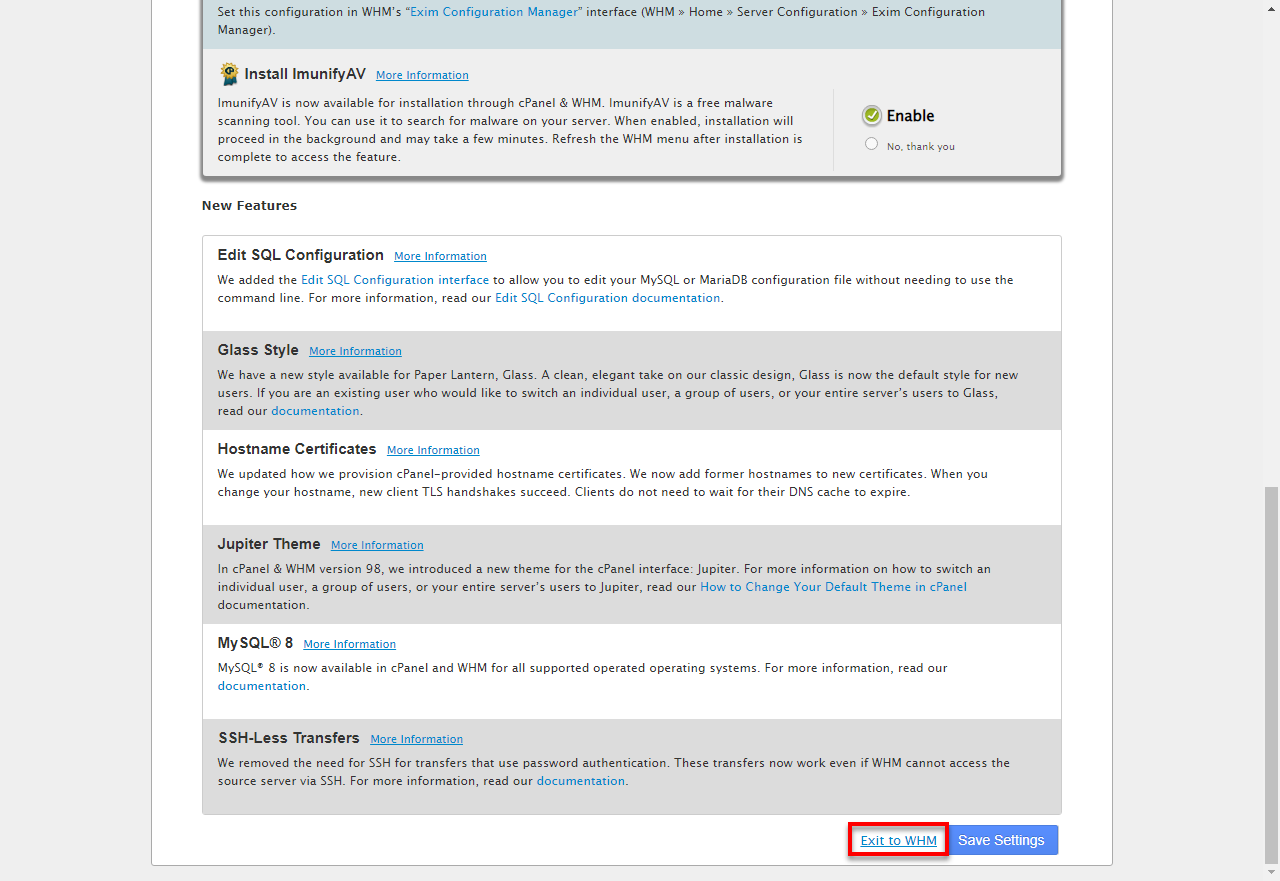The width and height of the screenshot is (1280, 881).
Task: Open How to Change Your Default Theme link
Action: (833, 587)
